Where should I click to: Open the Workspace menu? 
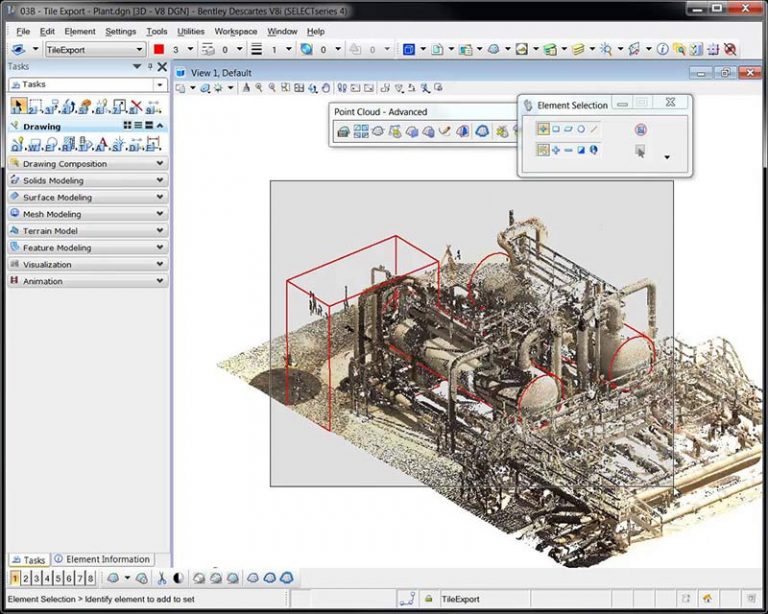tap(236, 31)
